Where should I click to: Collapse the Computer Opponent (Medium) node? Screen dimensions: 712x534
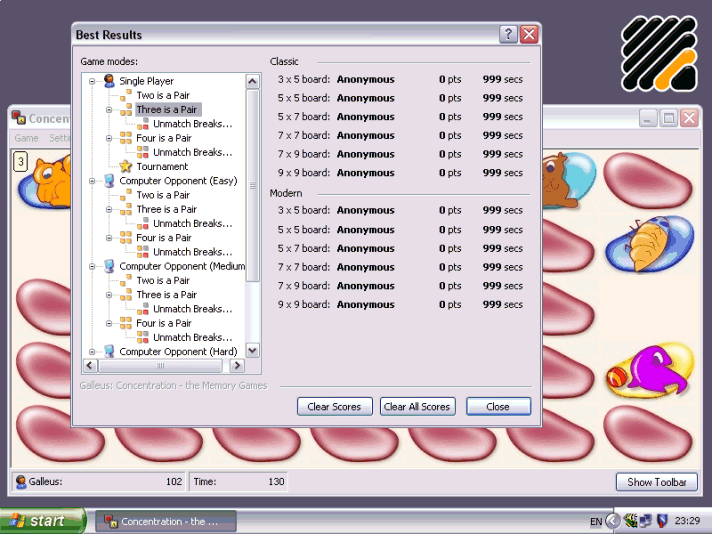[93, 267]
